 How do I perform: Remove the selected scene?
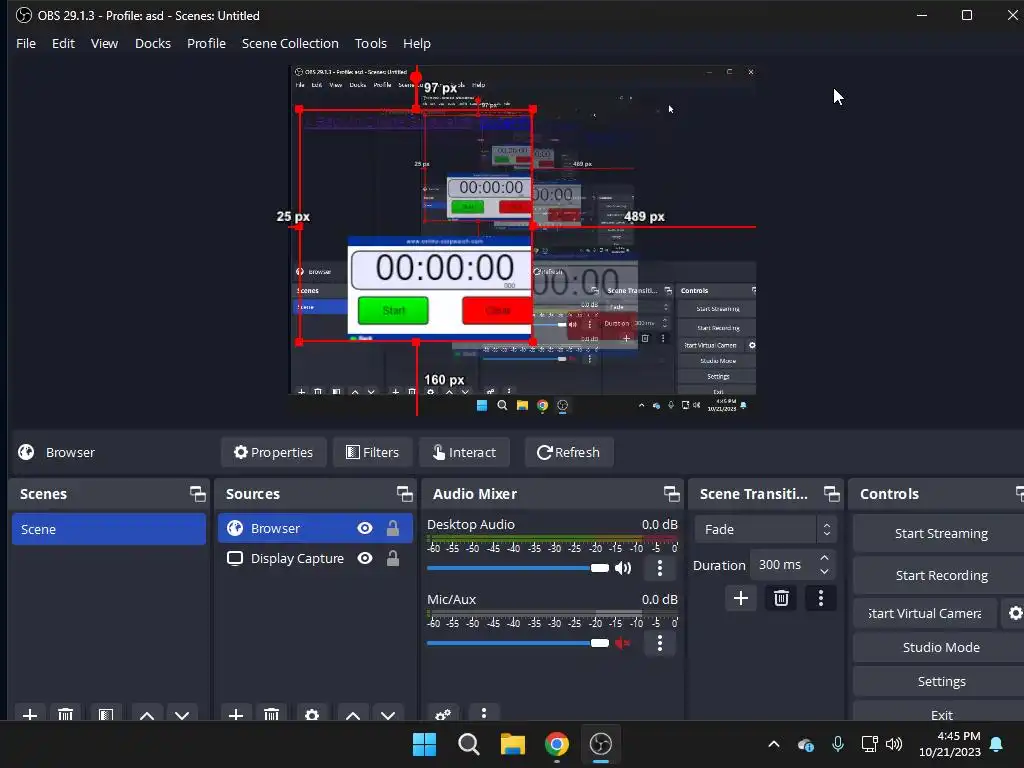(65, 714)
